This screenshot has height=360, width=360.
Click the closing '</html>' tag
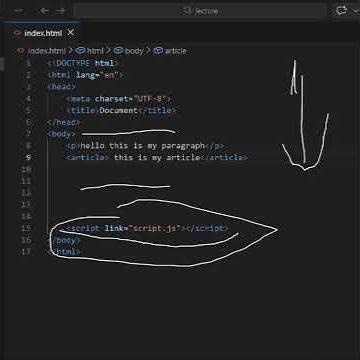coord(64,252)
